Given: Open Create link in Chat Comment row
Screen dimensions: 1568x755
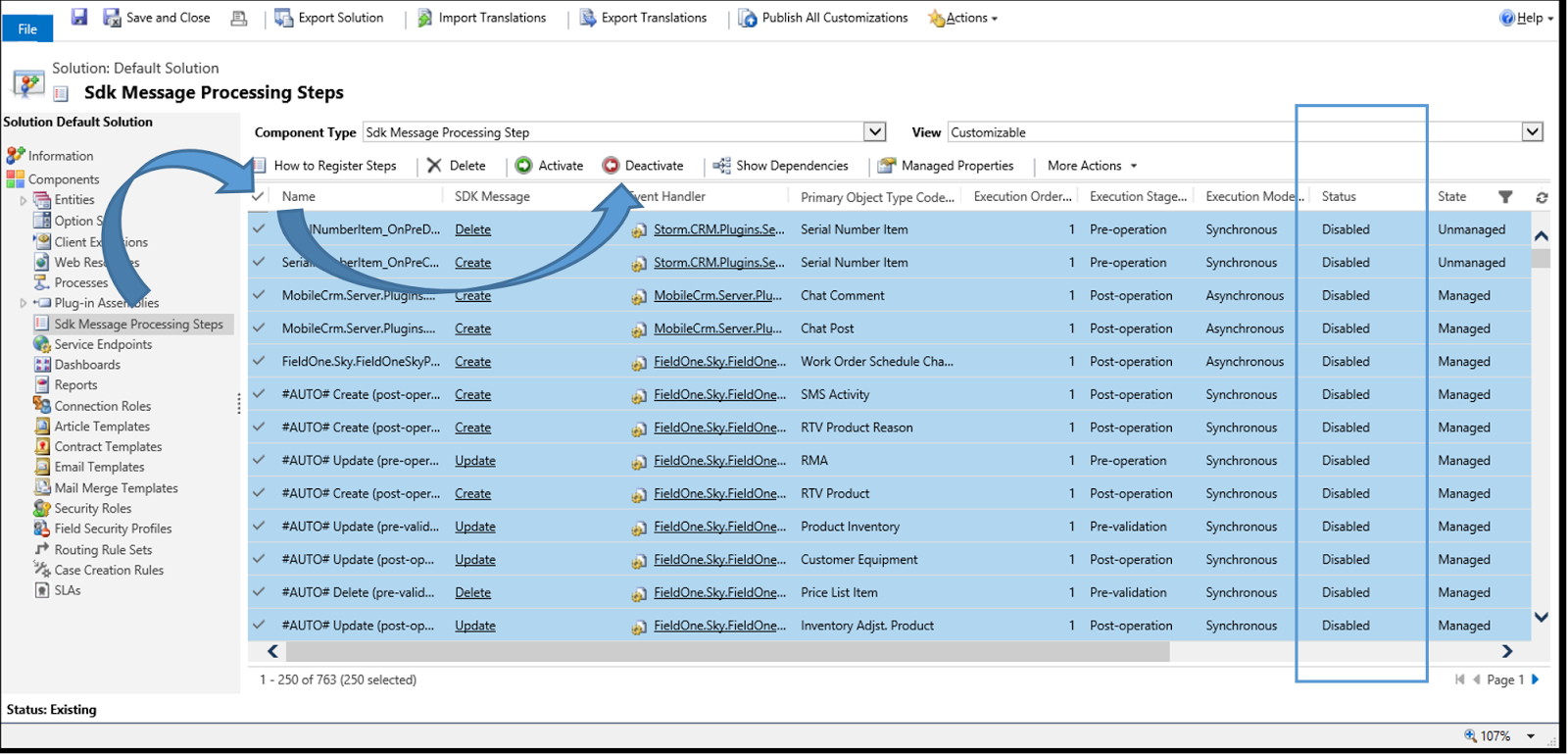Looking at the screenshot, I should tap(472, 295).
